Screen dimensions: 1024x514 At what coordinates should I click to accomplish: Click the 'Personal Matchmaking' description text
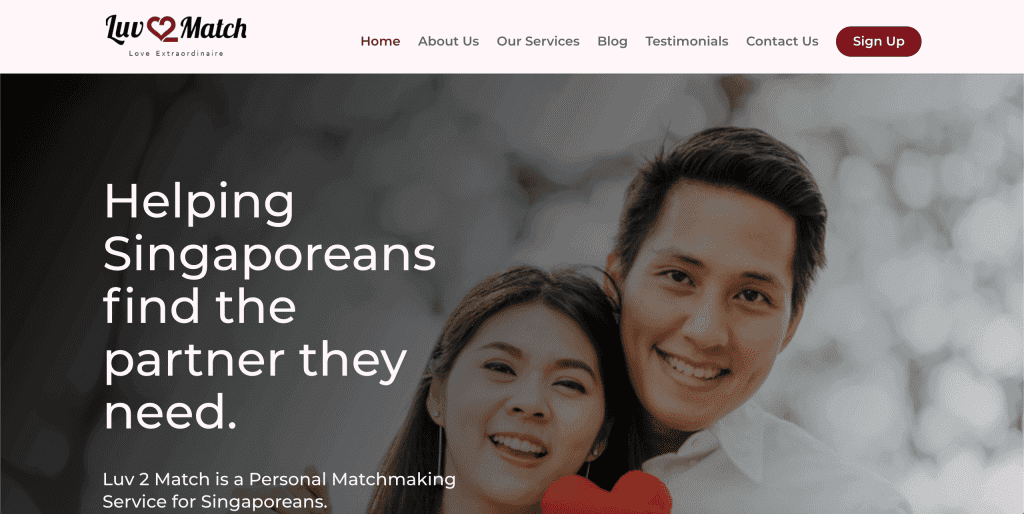[353, 479]
